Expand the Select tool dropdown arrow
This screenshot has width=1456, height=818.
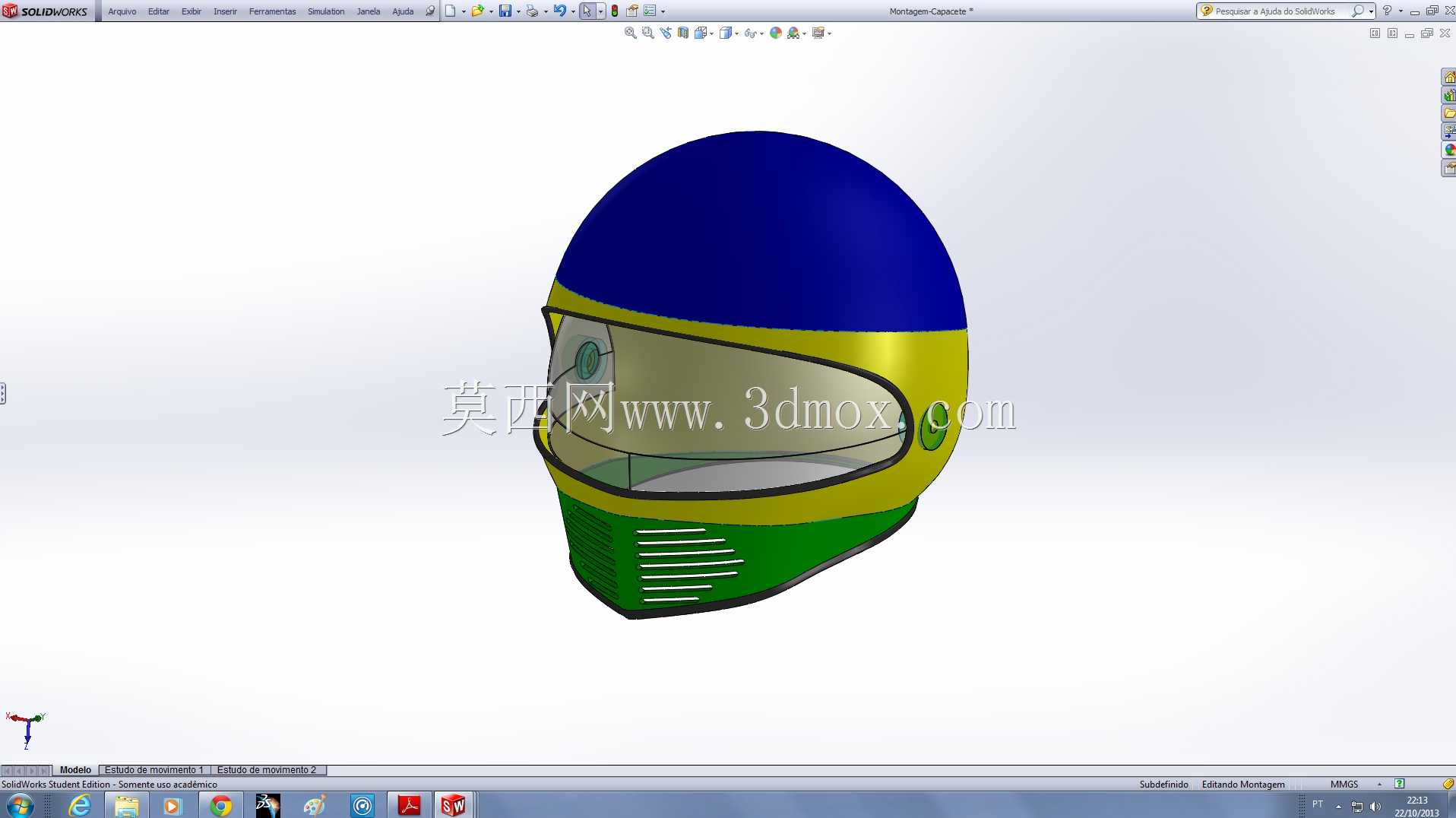pos(600,11)
